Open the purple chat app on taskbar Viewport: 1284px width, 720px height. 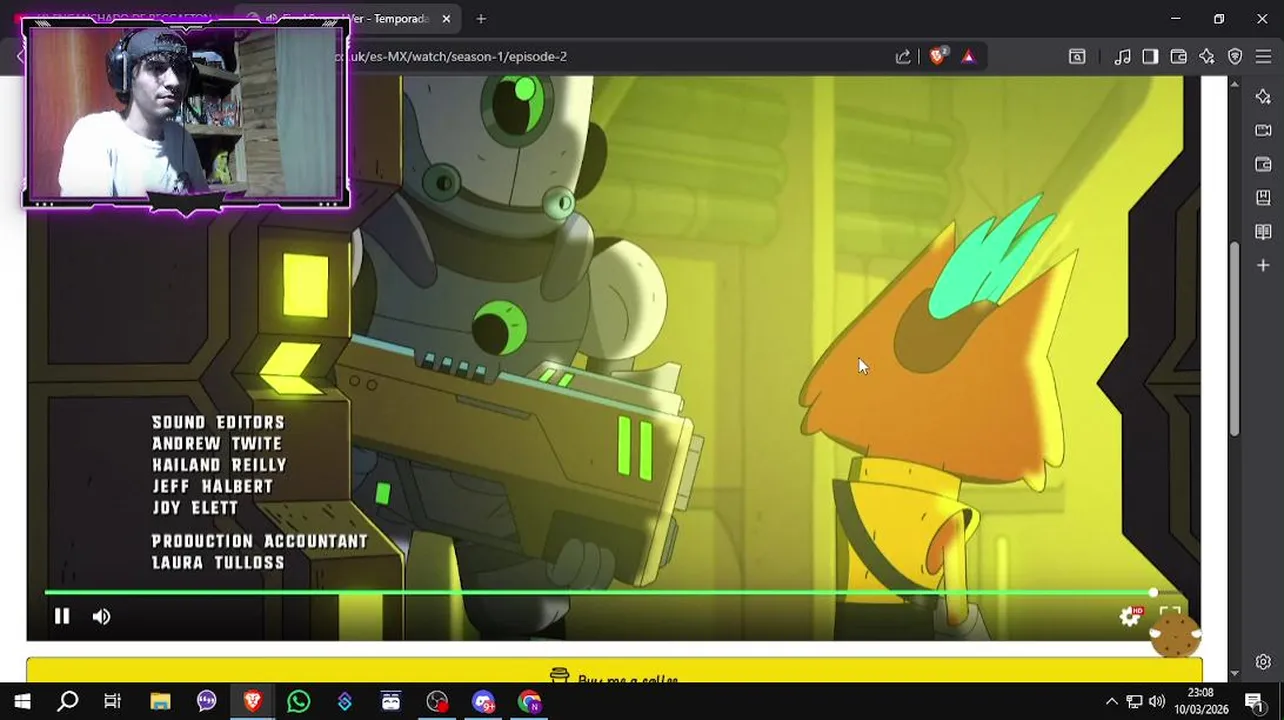pyautogui.click(x=206, y=702)
